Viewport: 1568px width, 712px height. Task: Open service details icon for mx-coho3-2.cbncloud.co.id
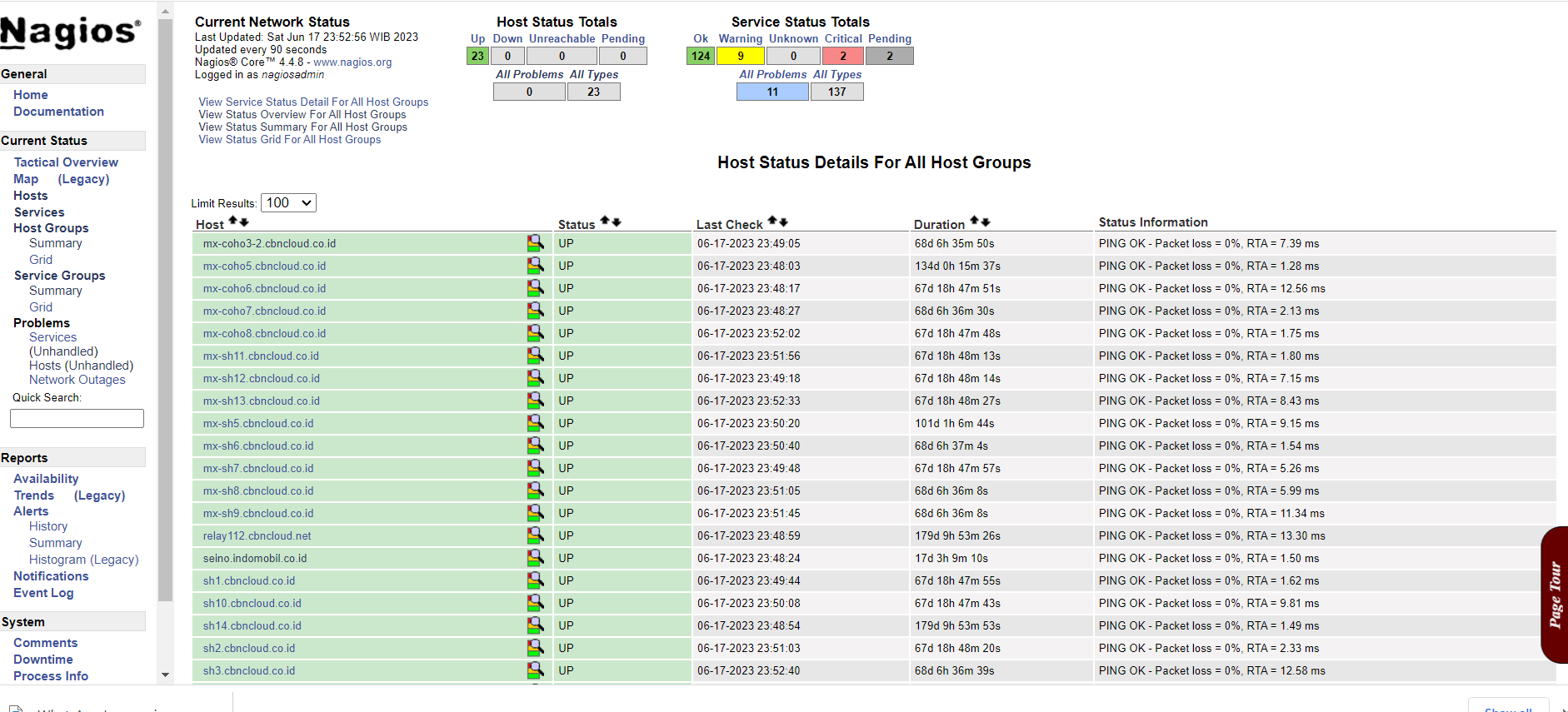tap(535, 243)
